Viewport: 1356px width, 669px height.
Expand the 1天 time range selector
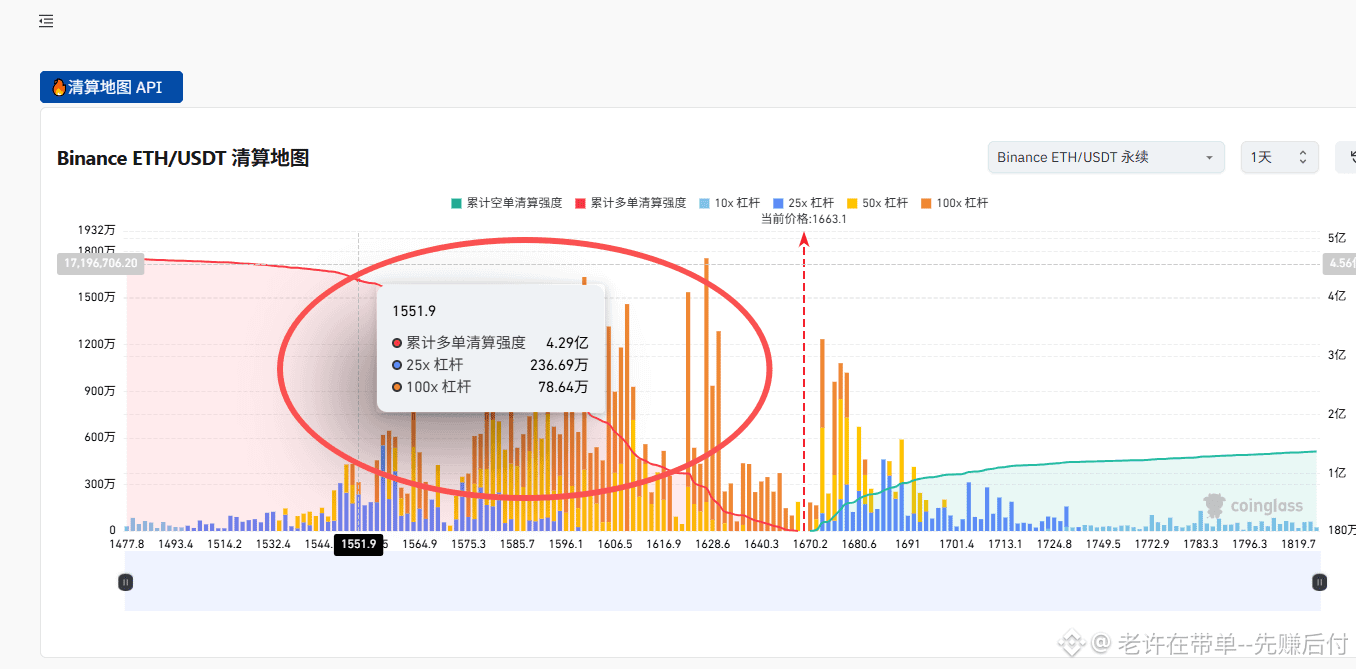(1280, 157)
